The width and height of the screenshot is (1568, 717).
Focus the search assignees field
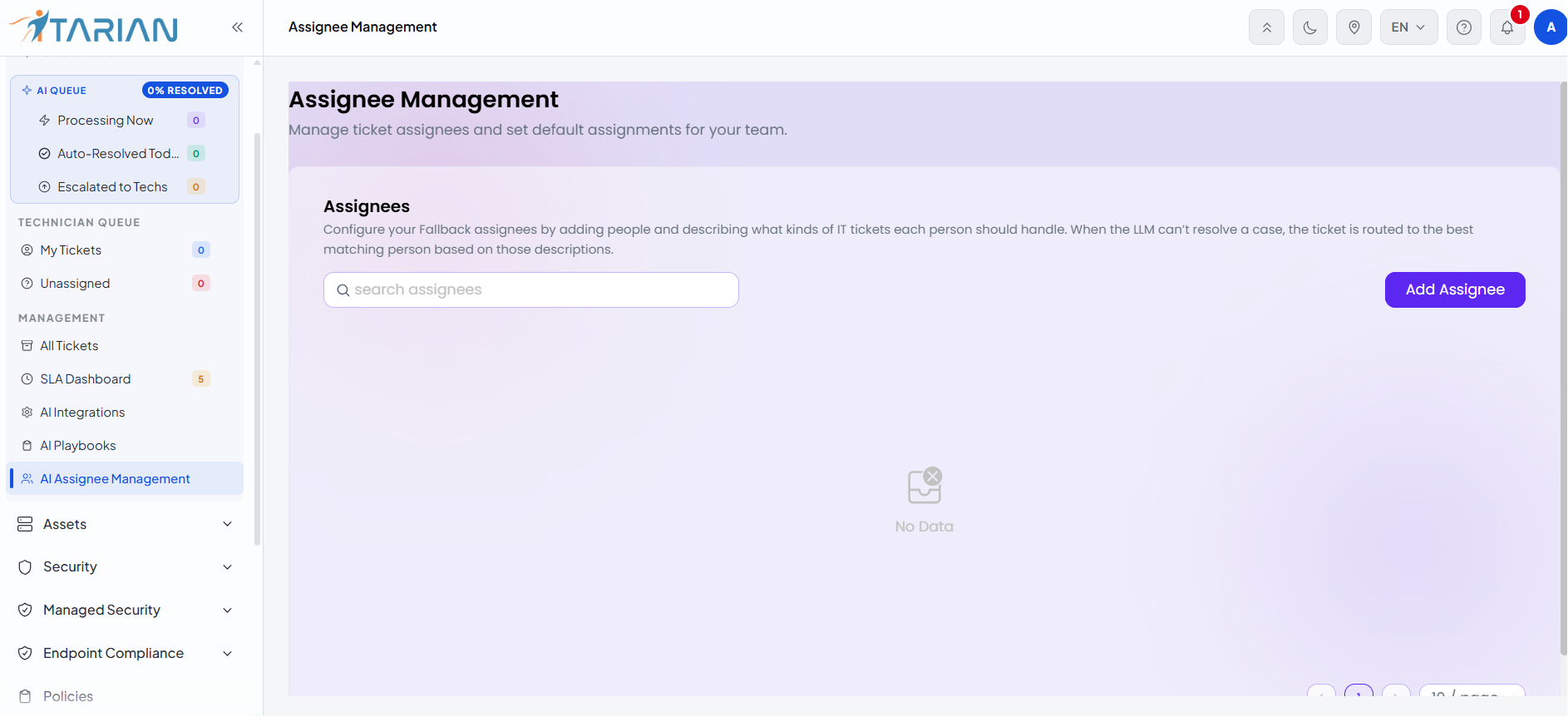(x=530, y=290)
